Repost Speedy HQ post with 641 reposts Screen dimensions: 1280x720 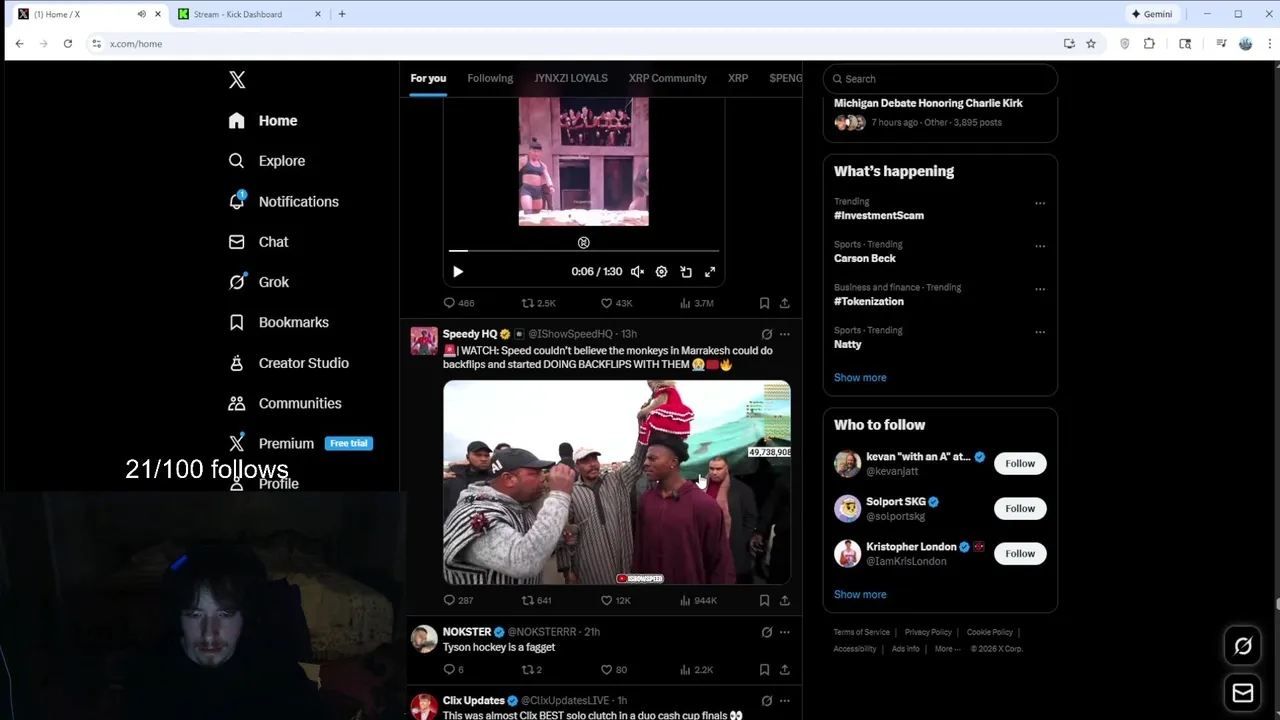[537, 600]
